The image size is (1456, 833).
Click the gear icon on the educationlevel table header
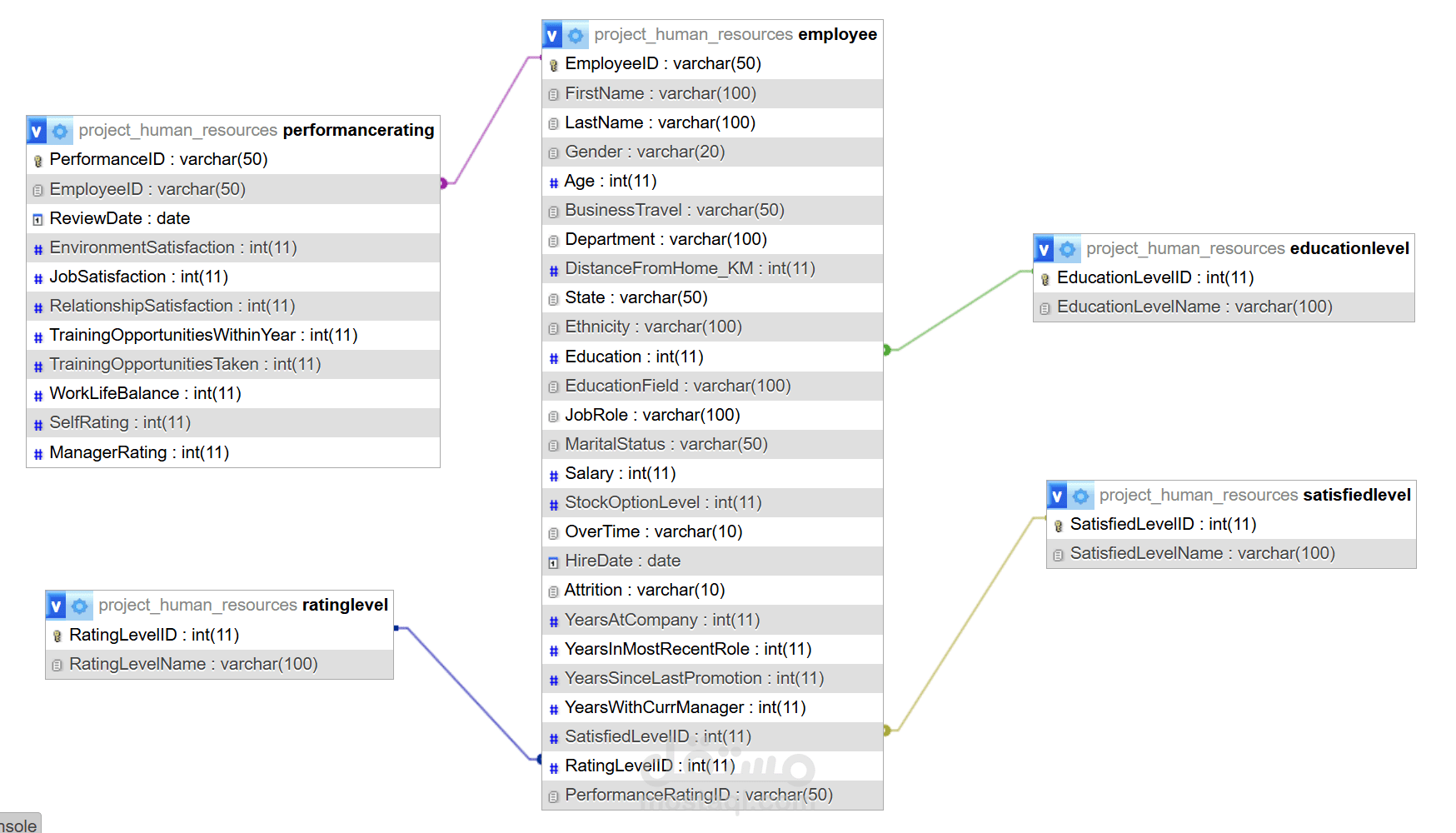coord(1067,248)
